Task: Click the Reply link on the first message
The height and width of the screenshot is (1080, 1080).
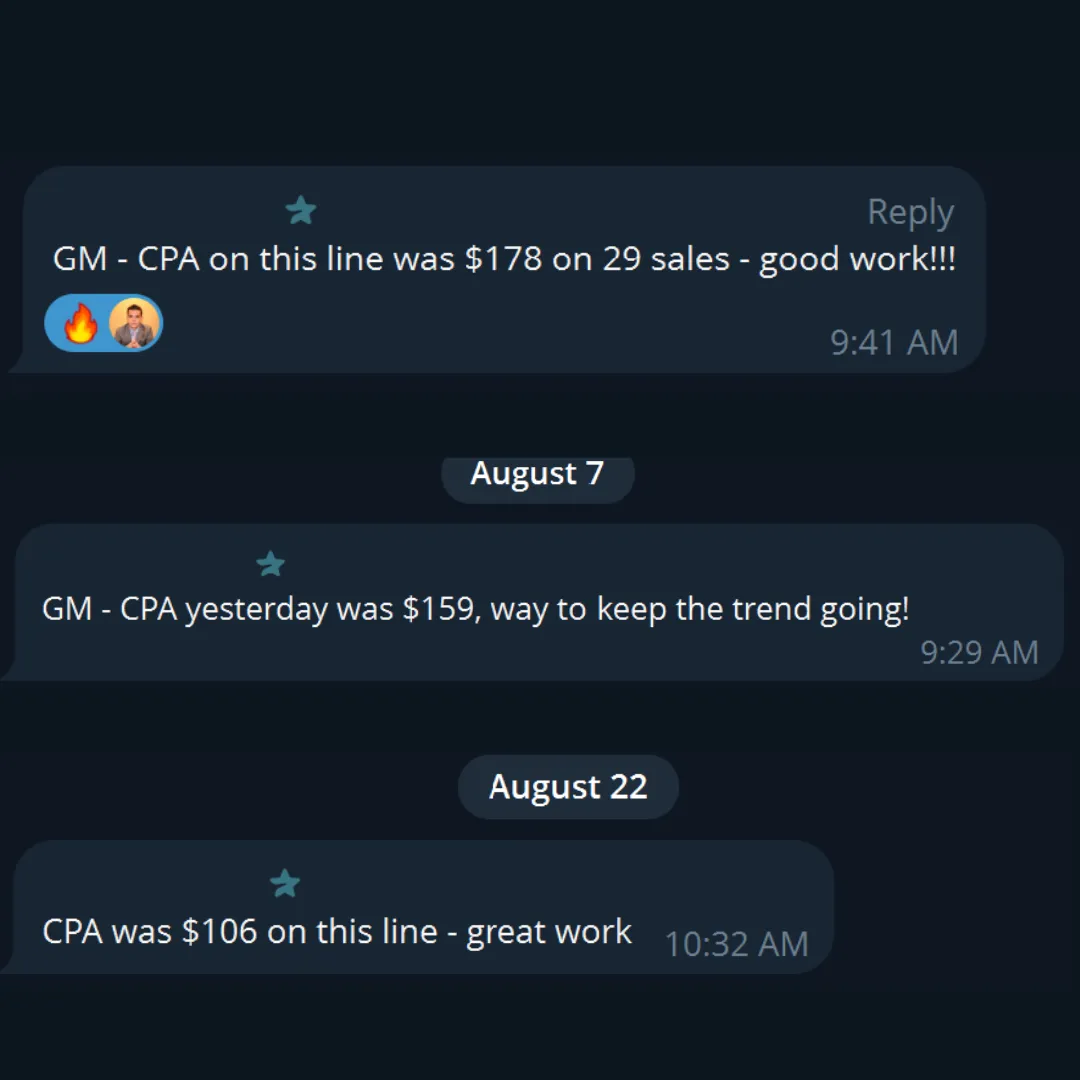Action: tap(910, 212)
